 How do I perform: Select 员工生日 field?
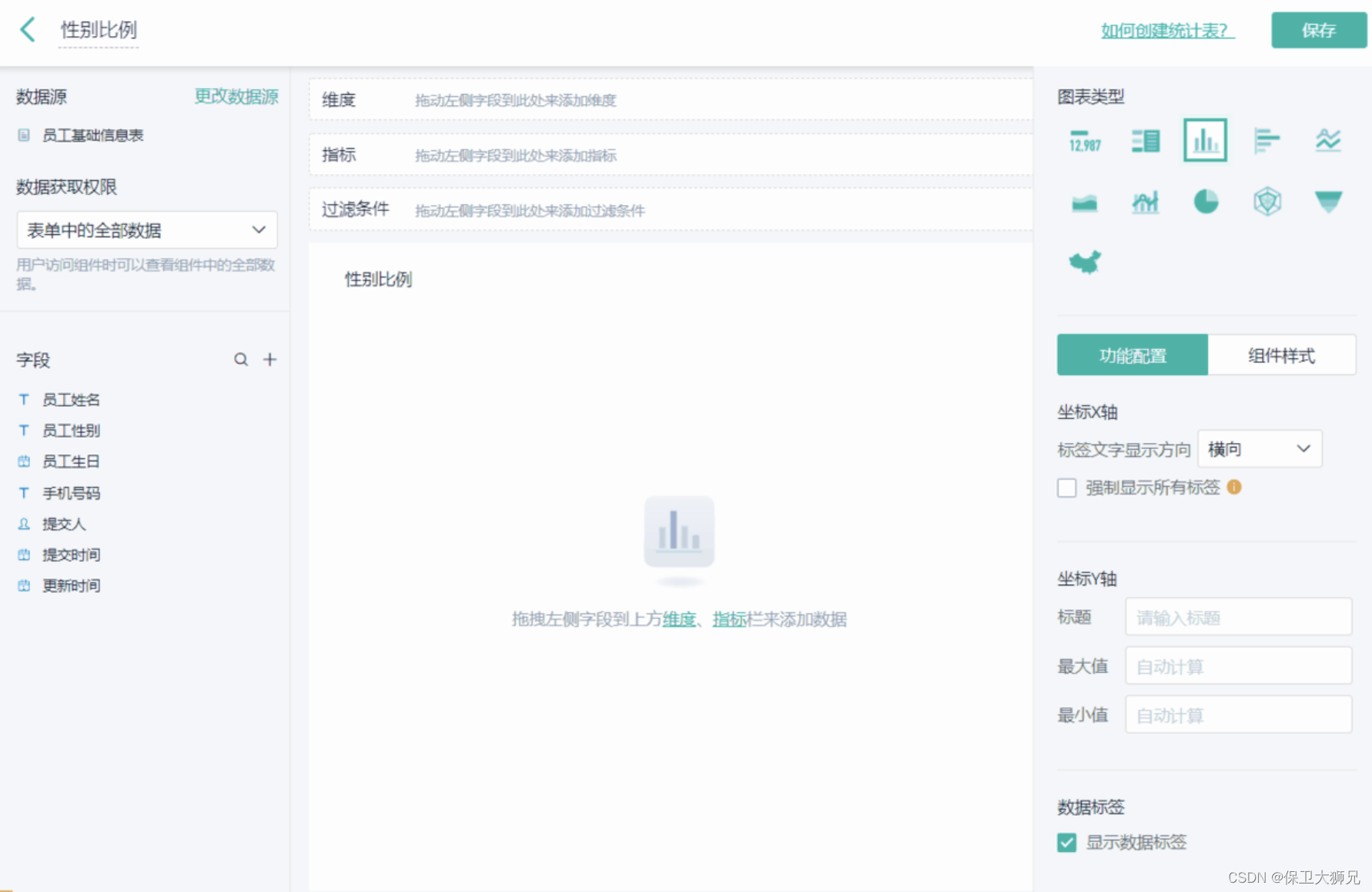[71, 461]
